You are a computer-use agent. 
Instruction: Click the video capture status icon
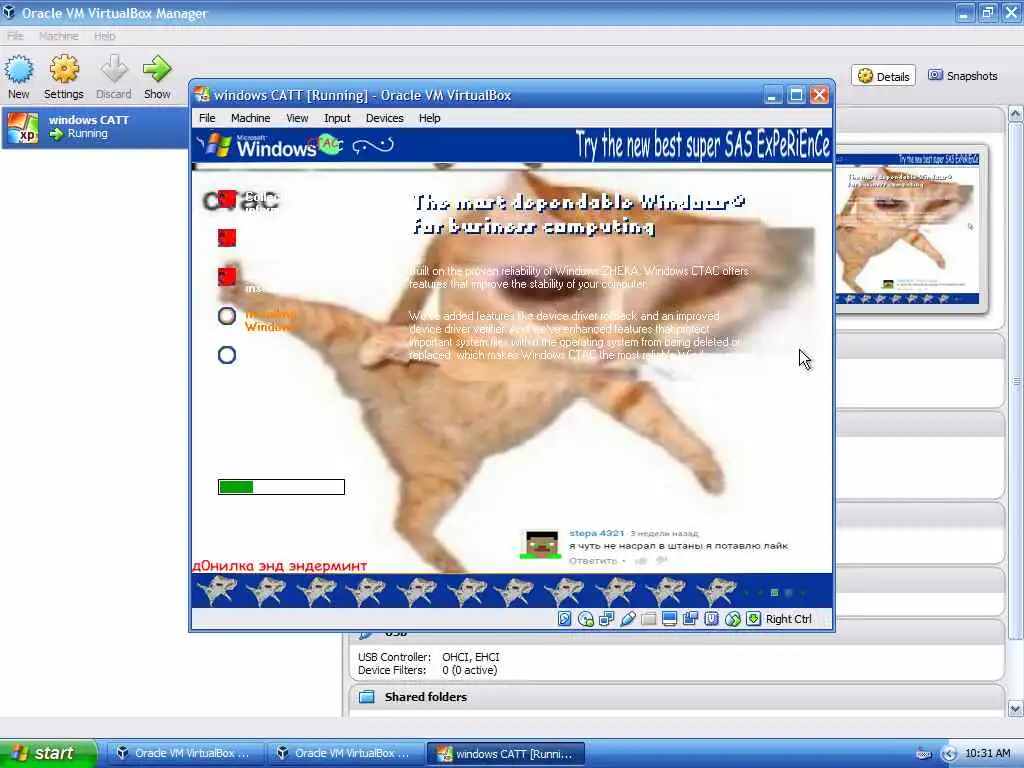point(690,619)
